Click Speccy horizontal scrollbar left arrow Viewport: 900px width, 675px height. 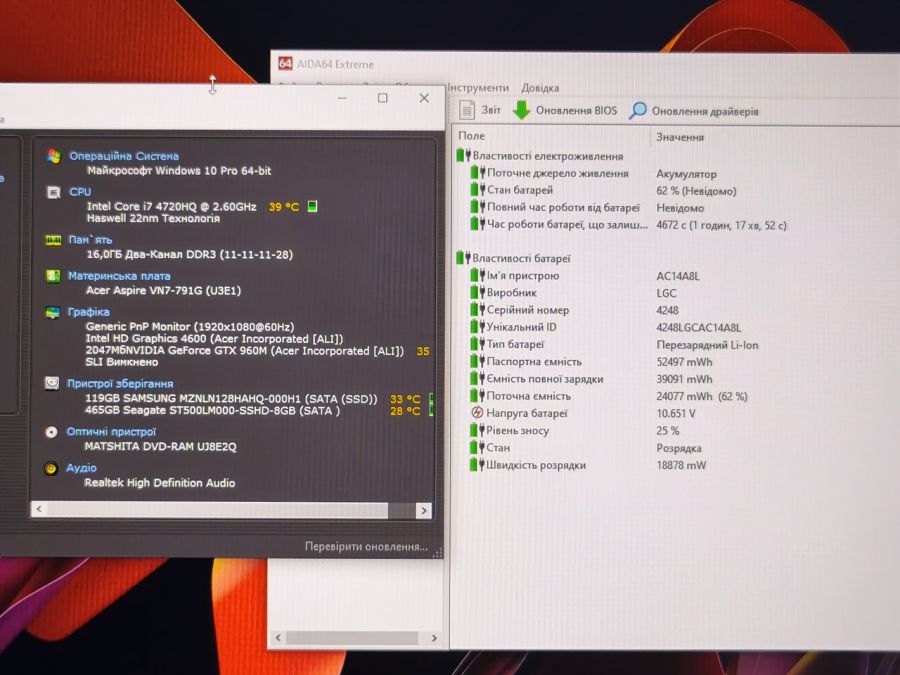(x=39, y=509)
